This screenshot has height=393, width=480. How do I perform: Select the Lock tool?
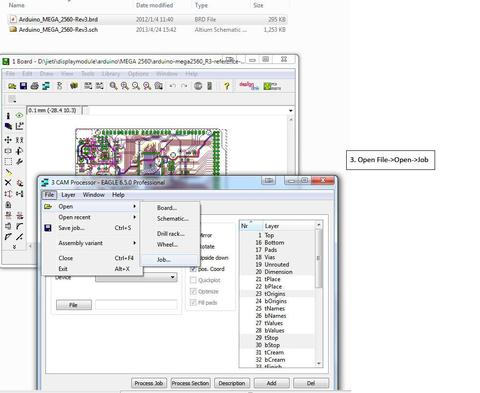click(x=8, y=205)
